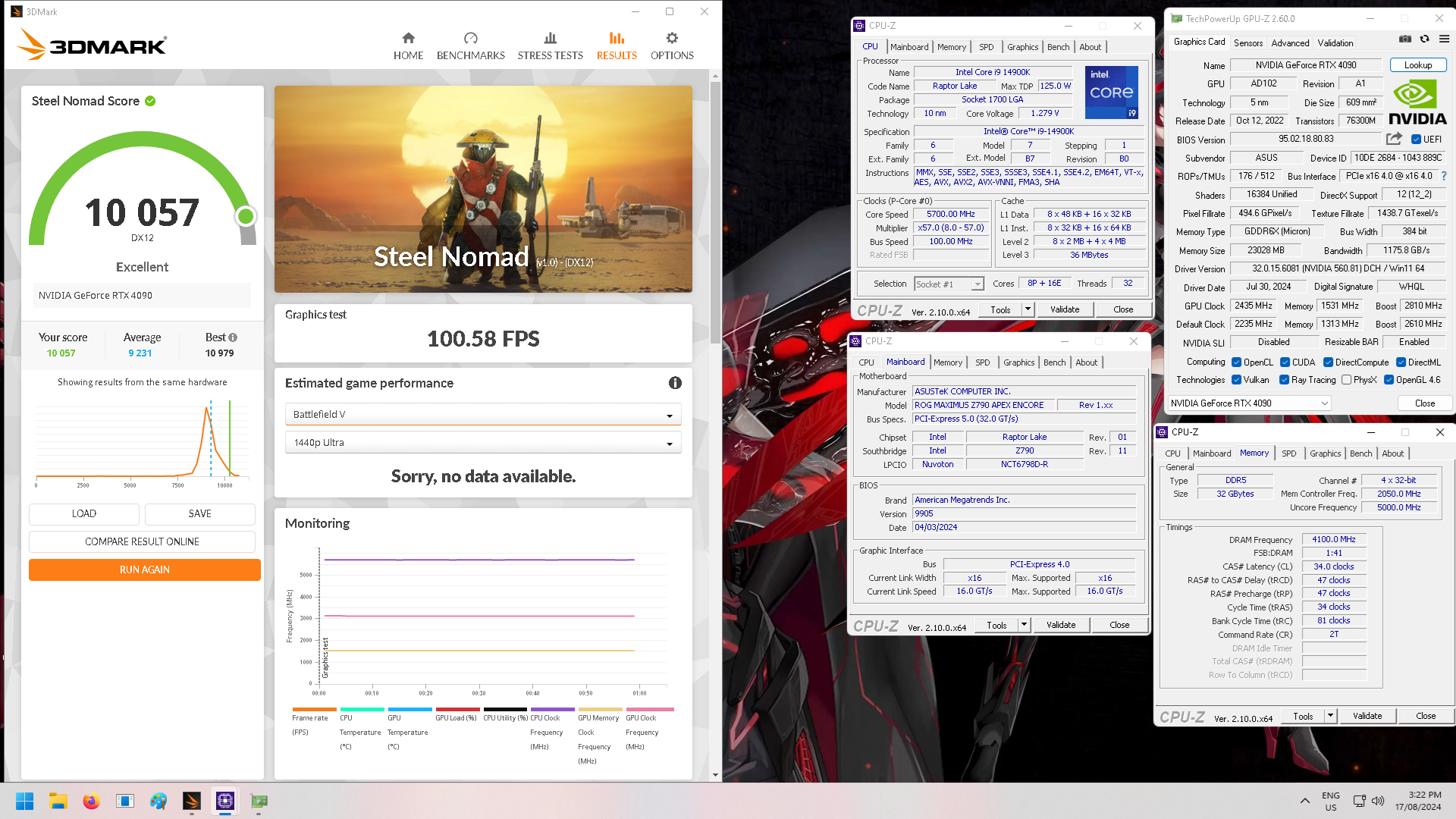Viewport: 1456px width, 819px height.
Task: Click GPU-Z screenshot camera icon
Action: pyautogui.click(x=1405, y=39)
